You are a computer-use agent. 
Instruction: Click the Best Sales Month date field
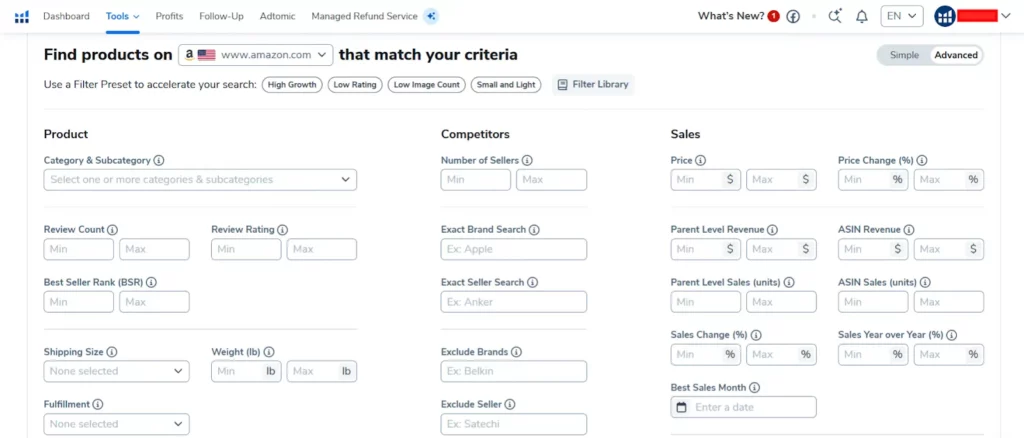click(744, 407)
